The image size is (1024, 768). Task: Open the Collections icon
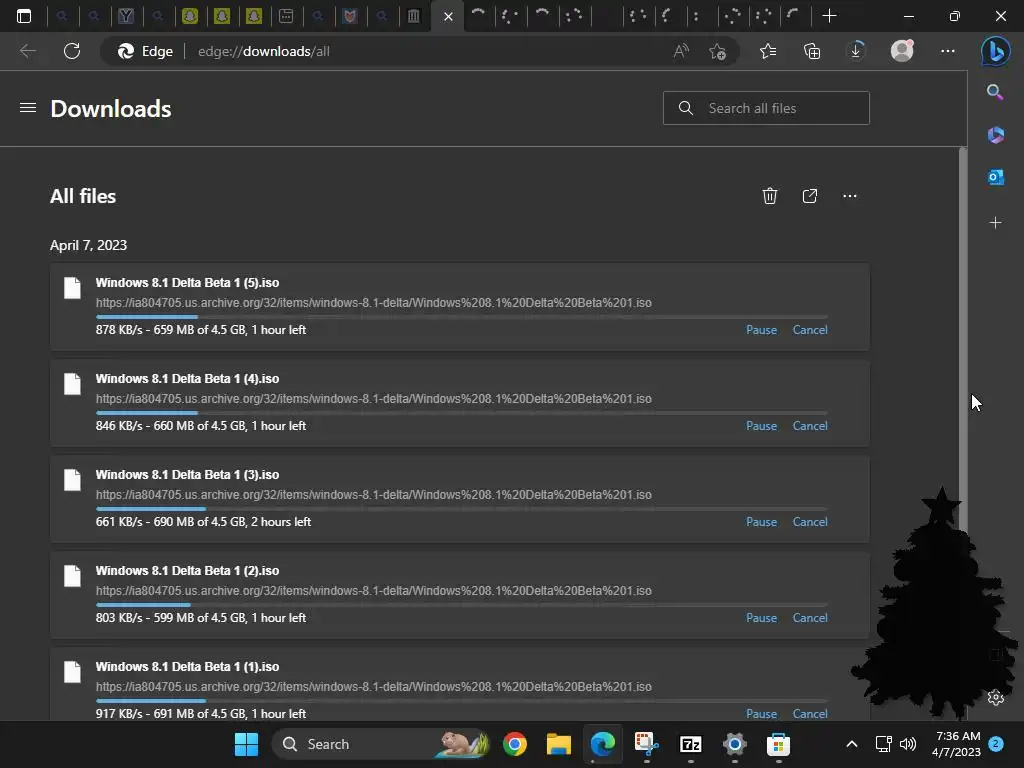[812, 51]
